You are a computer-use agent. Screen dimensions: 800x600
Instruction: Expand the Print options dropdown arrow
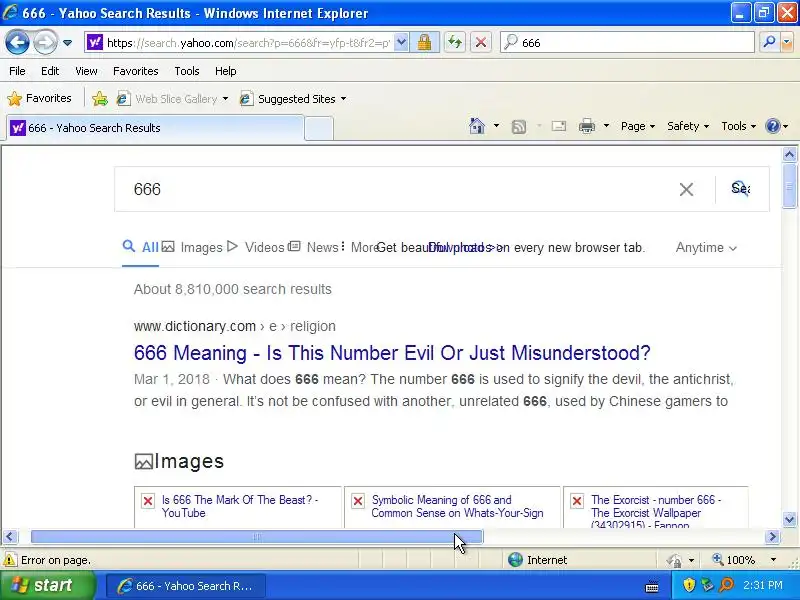tap(606, 126)
